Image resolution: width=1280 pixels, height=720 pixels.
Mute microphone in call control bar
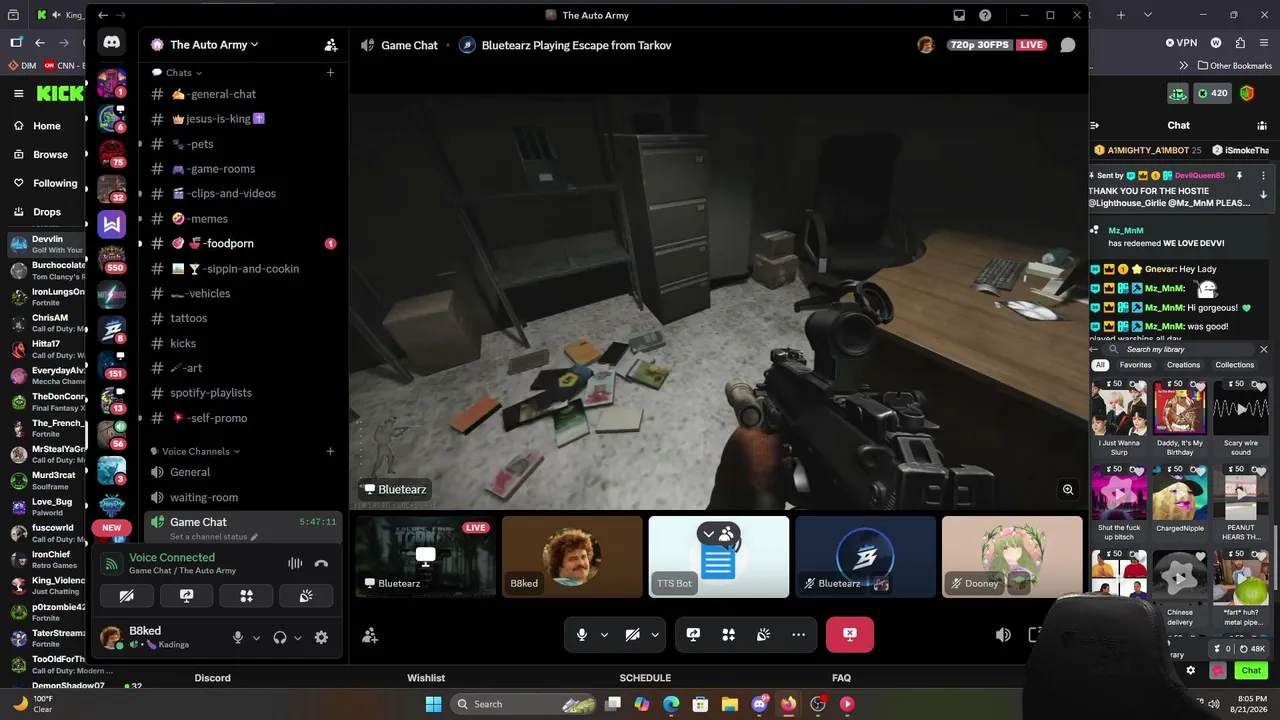[x=581, y=634]
